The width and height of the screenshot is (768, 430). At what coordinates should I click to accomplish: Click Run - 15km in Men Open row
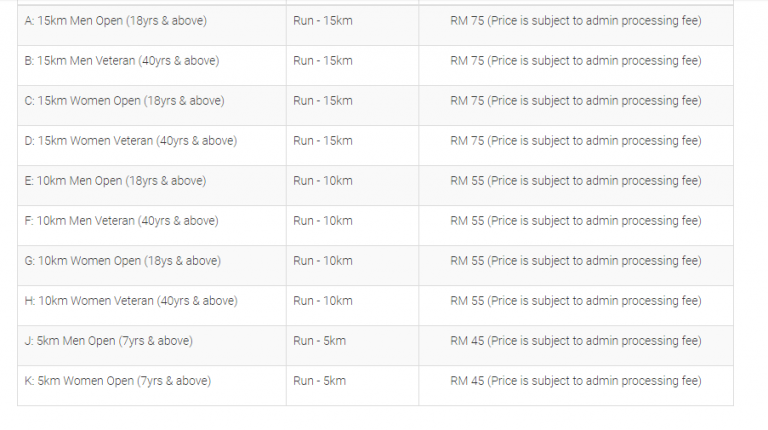(323, 21)
